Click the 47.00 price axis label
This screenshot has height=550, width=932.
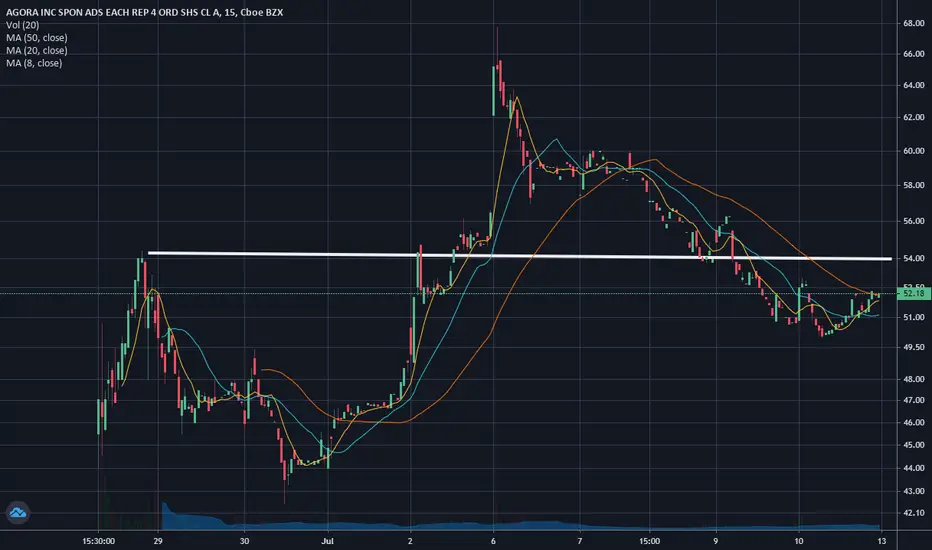pyautogui.click(x=914, y=400)
